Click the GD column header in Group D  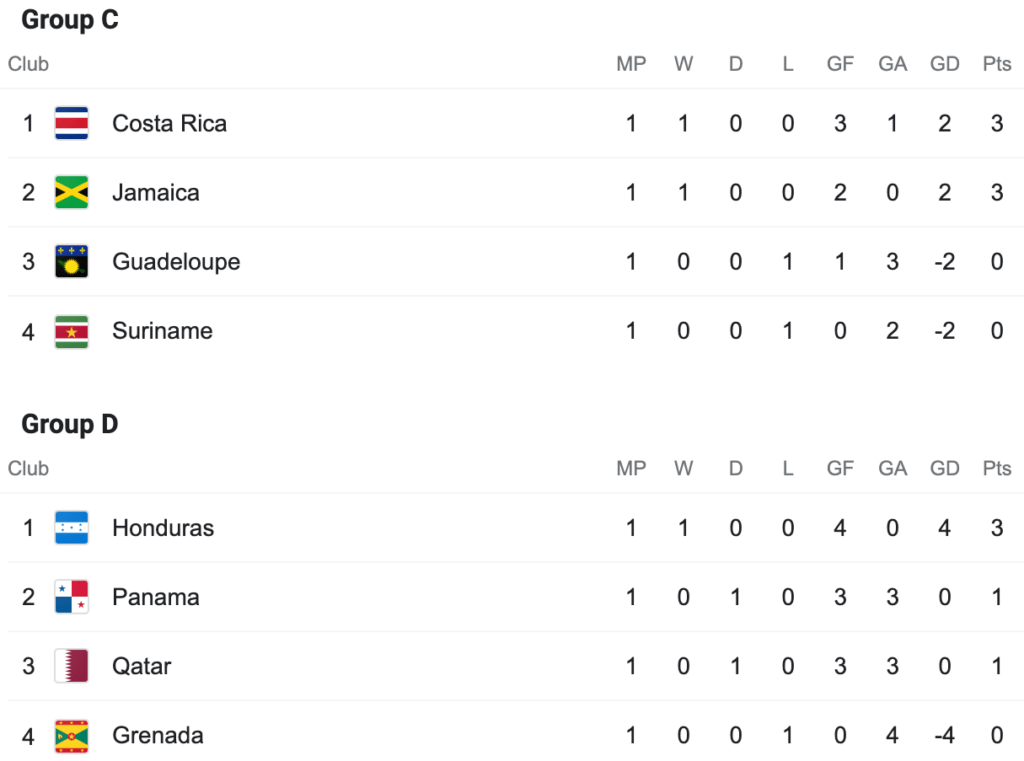pos(944,468)
